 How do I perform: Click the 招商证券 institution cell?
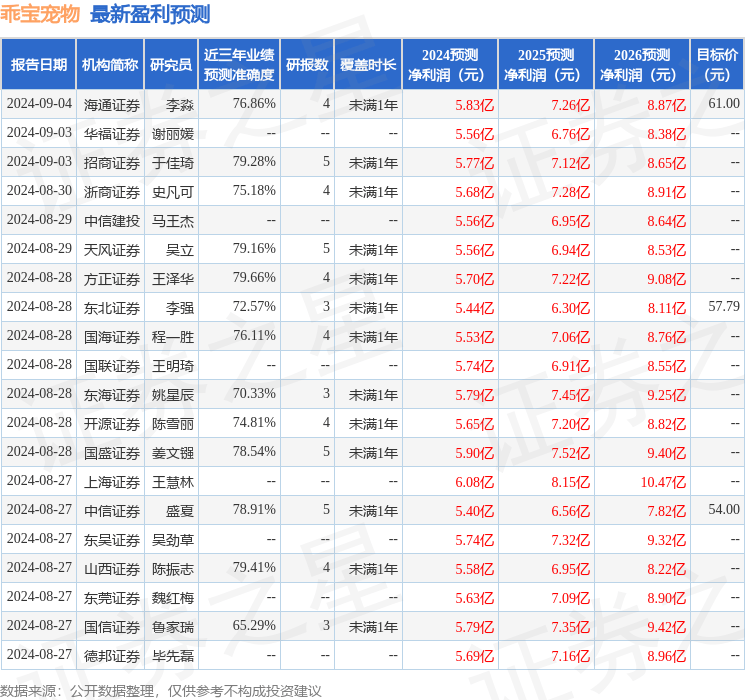[112, 163]
